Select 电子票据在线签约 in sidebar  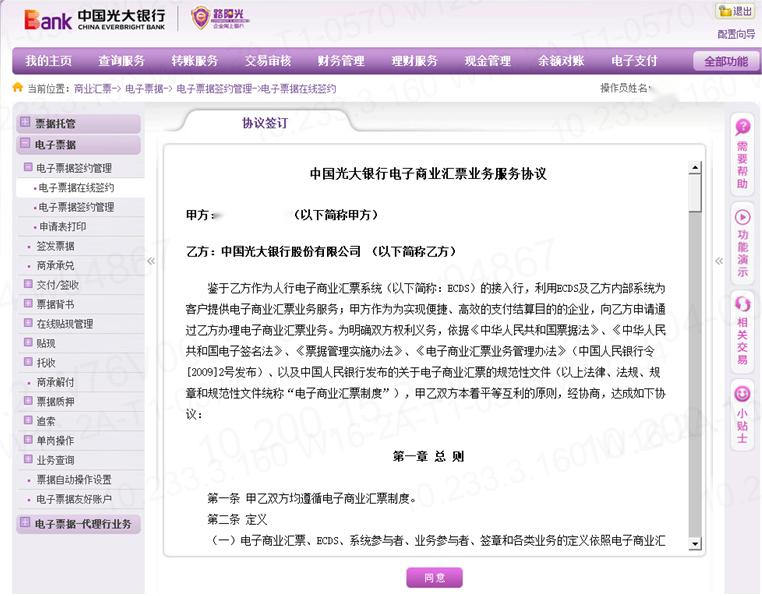(x=76, y=188)
